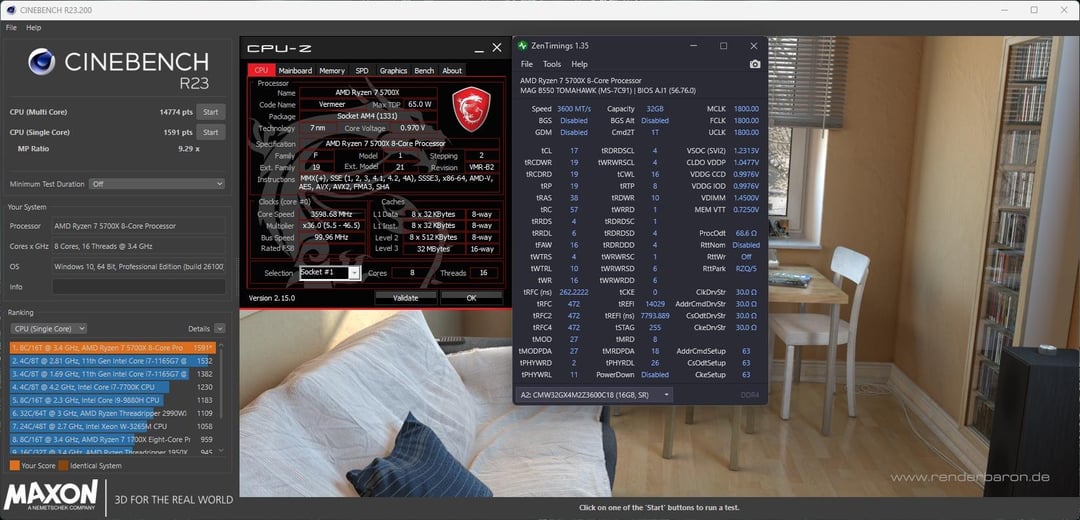
Task: Close the ZenTimings window
Action: pyautogui.click(x=754, y=45)
